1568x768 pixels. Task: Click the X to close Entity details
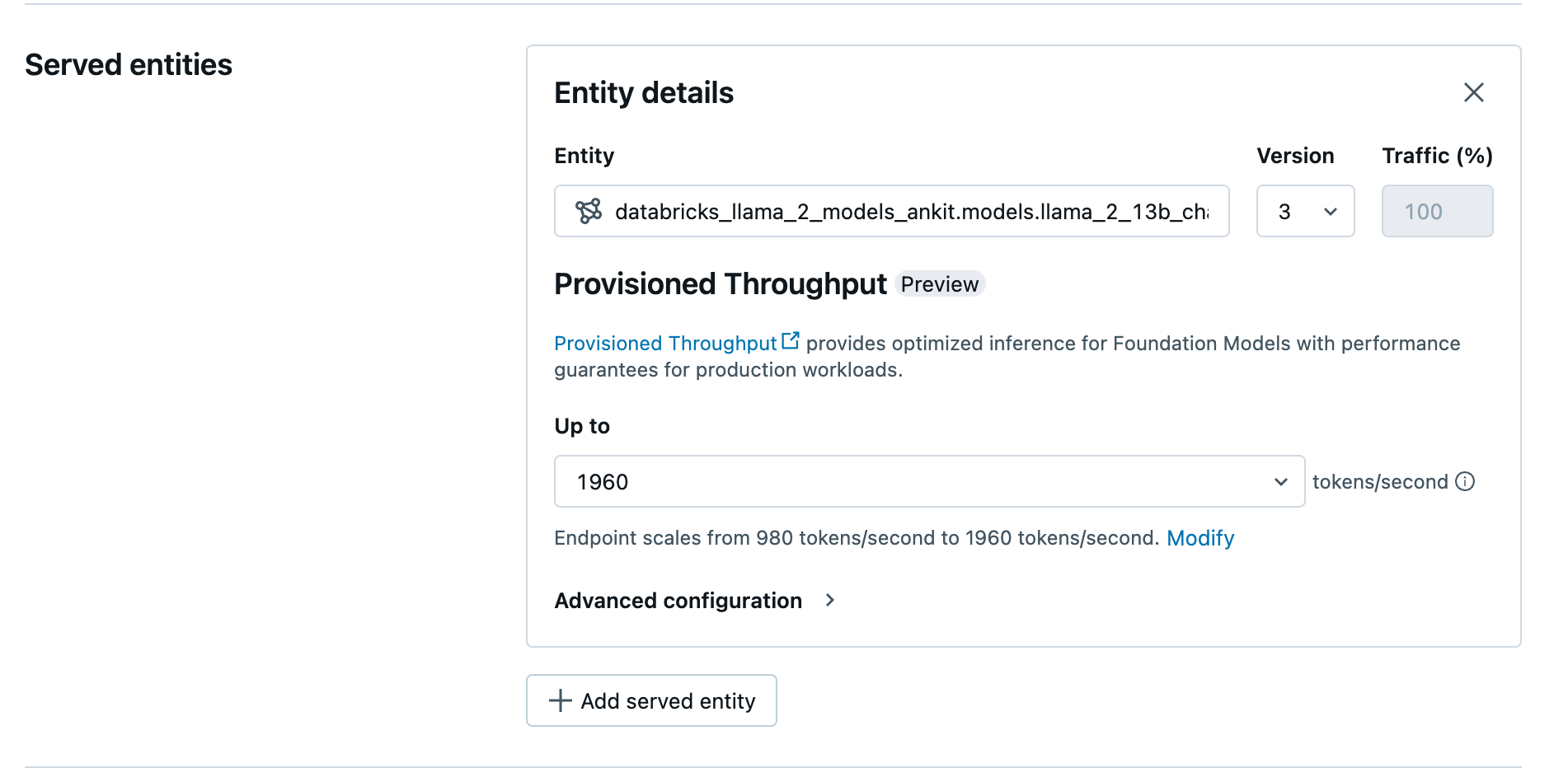click(1474, 93)
